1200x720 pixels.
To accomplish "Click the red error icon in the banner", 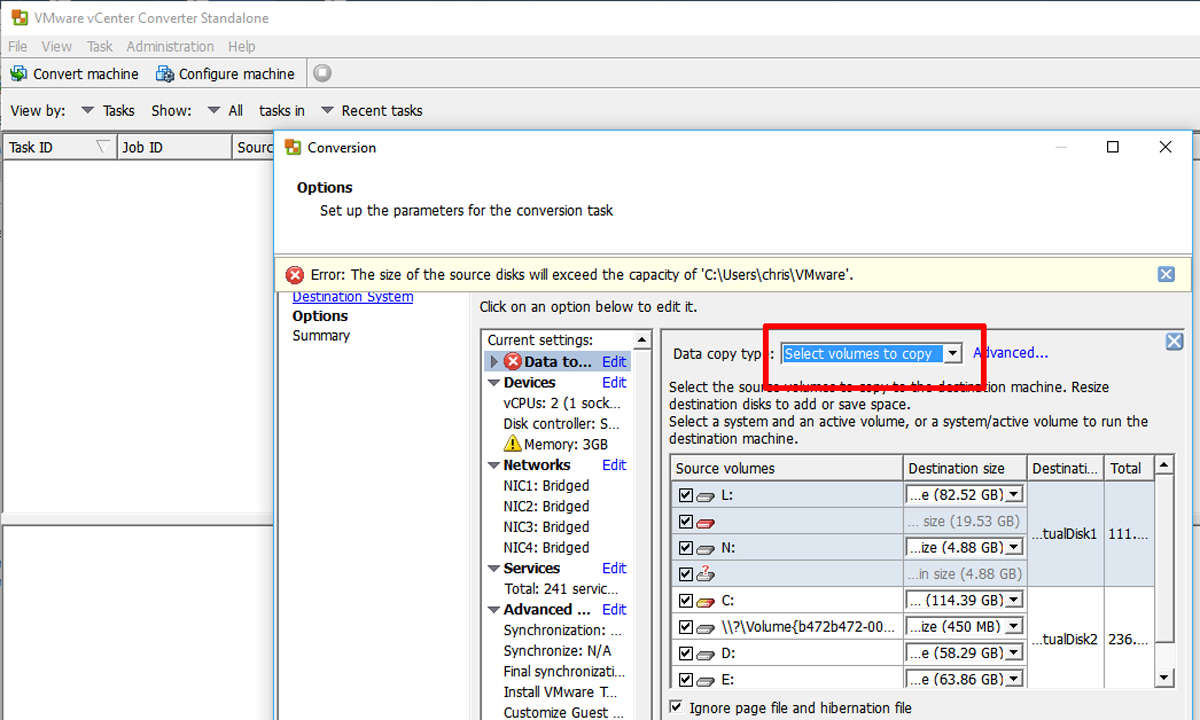I will (295, 275).
